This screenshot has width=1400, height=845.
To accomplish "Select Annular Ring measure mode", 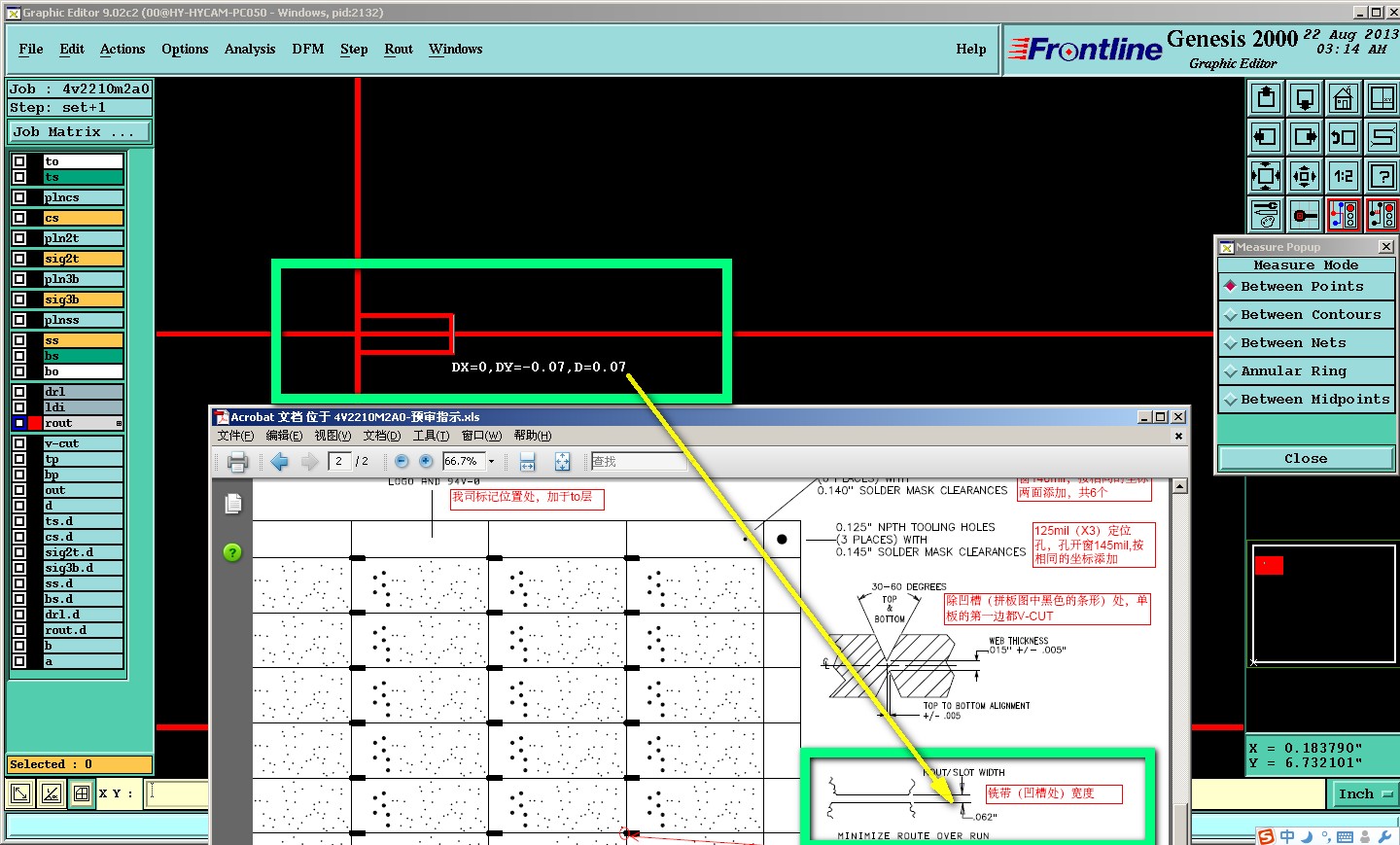I will coord(1306,371).
